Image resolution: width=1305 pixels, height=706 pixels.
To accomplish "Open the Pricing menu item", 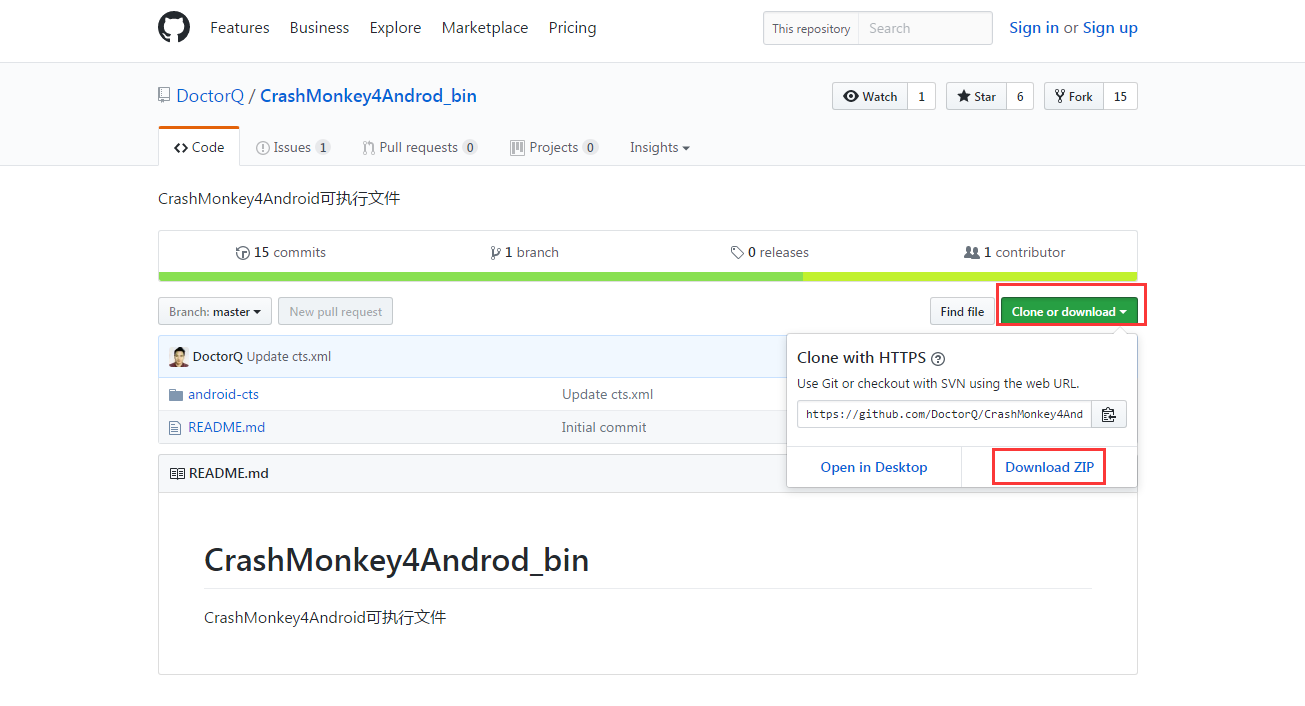I will click(573, 28).
